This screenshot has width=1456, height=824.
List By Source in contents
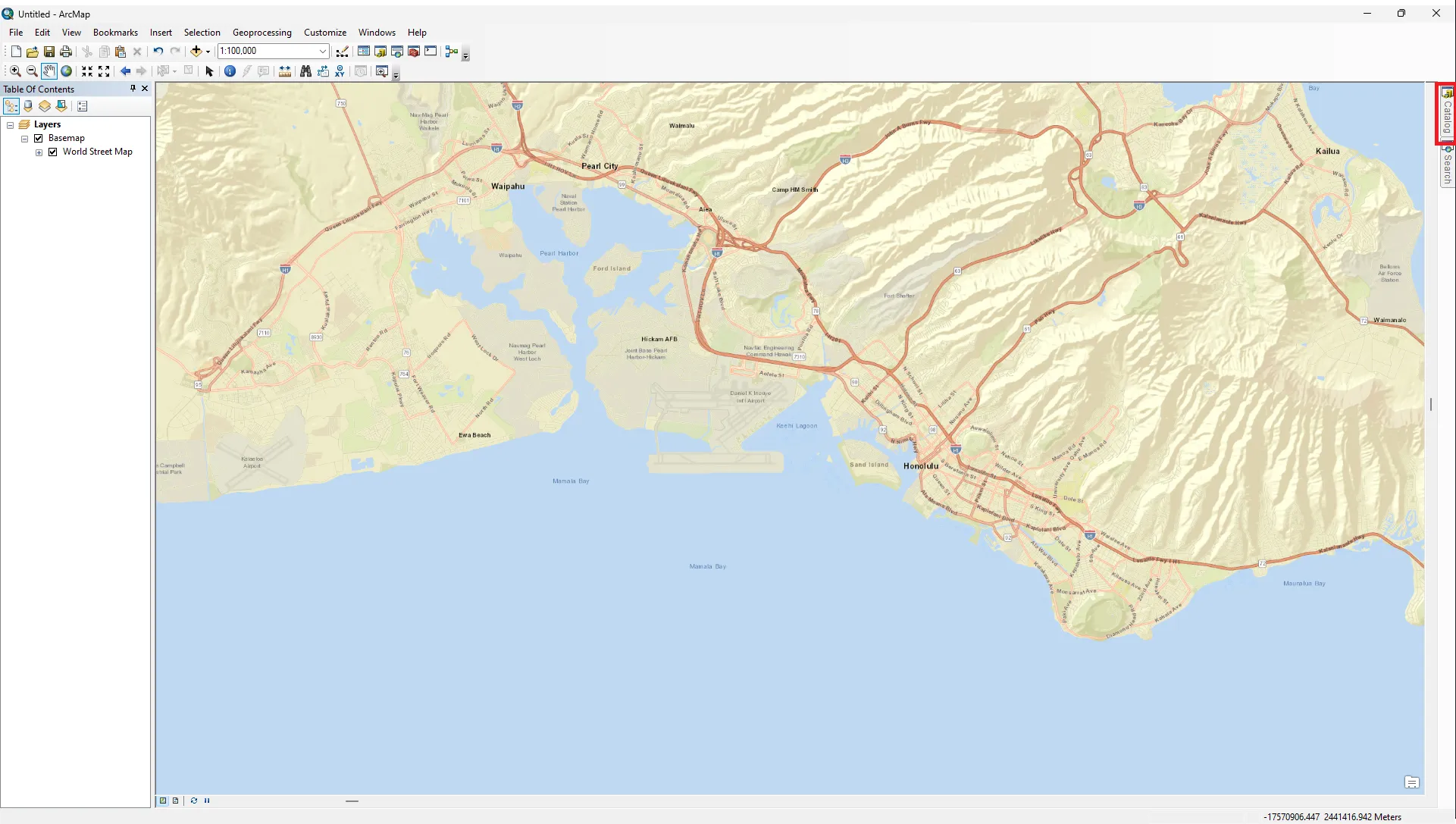pyautogui.click(x=28, y=106)
